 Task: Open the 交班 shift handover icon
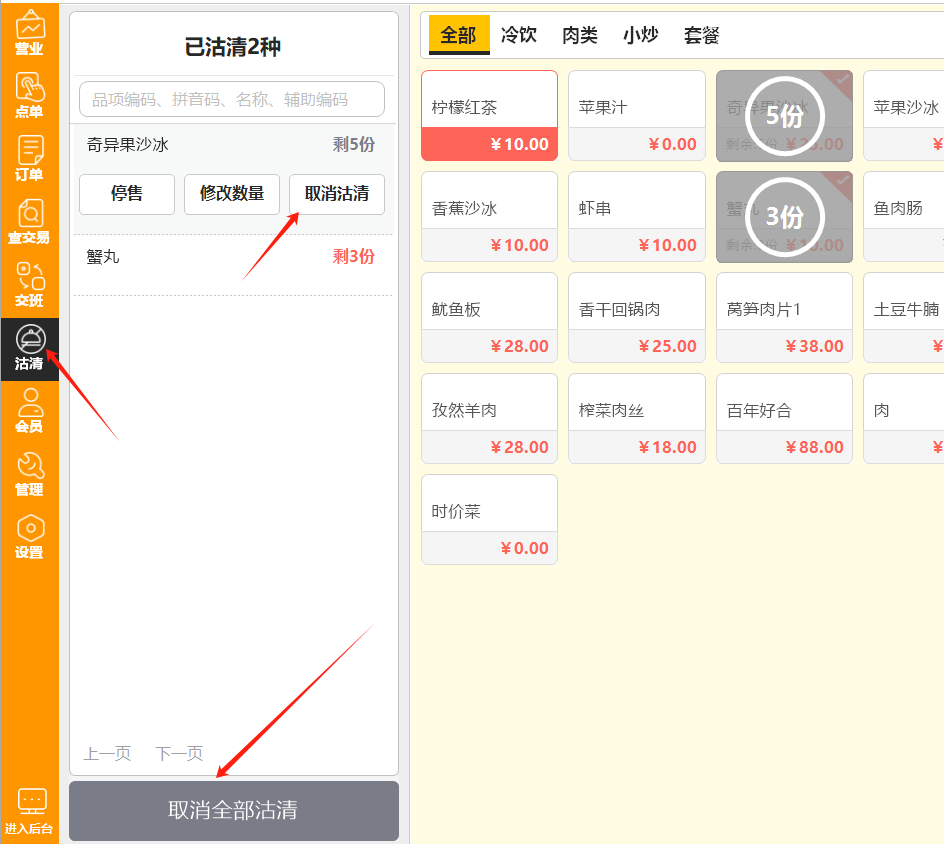(30, 284)
